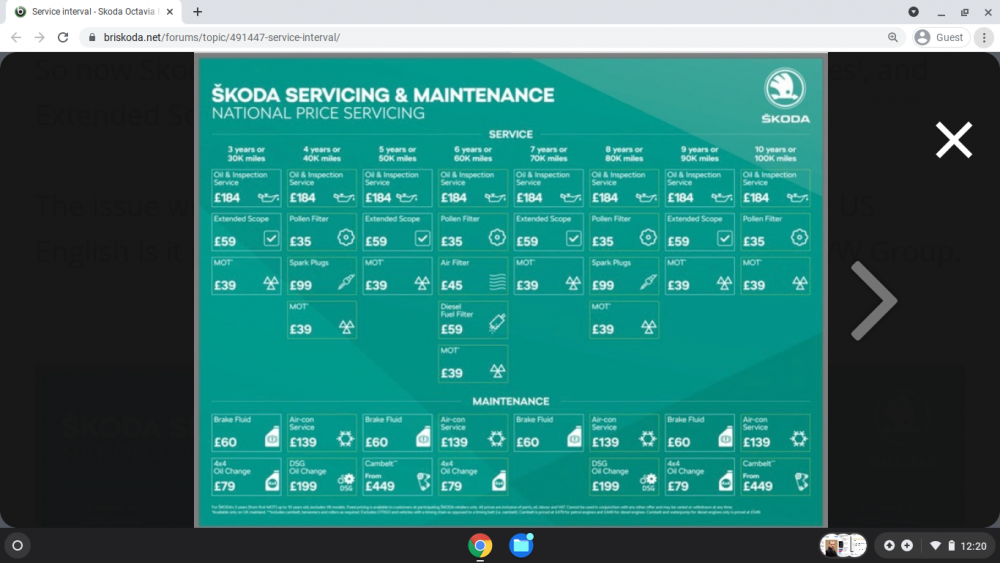Image resolution: width=1000 pixels, height=563 pixels.
Task: Click Cambelt From £449 under 5 years column
Action: pos(397,476)
